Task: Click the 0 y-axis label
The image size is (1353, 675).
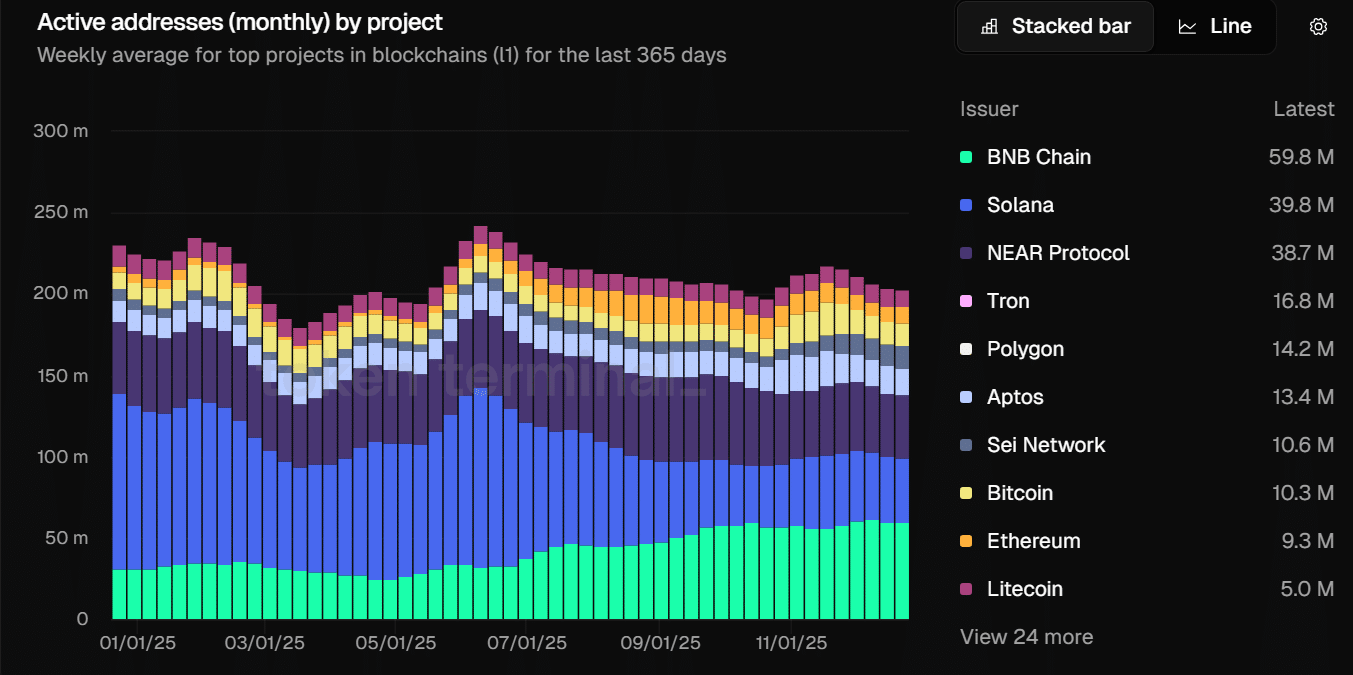Action: point(83,619)
